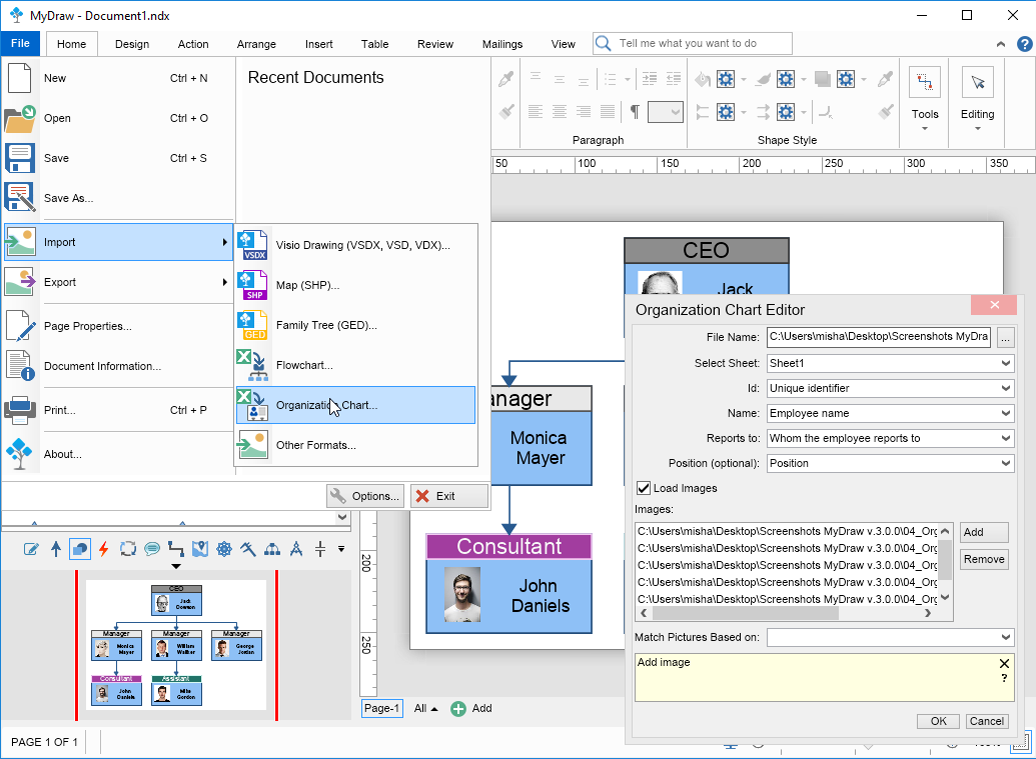Click the Tell me search box
The width and height of the screenshot is (1036, 759).
[692, 44]
